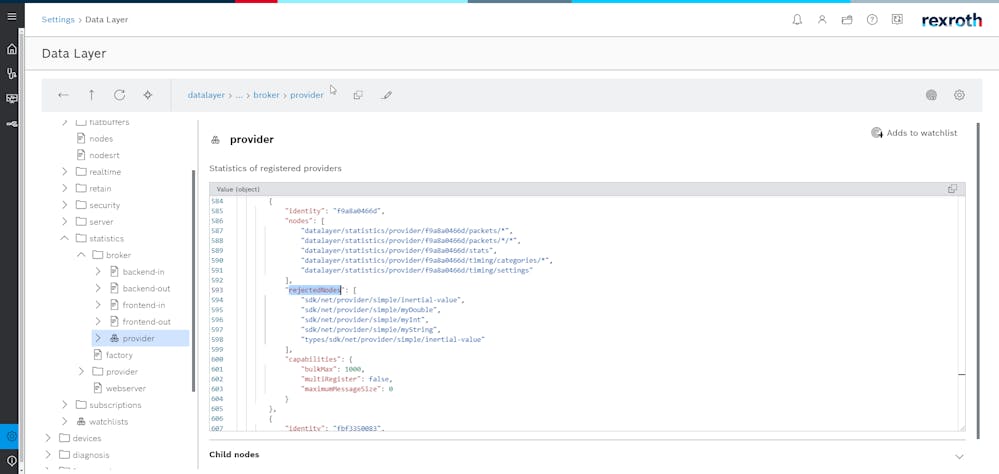The height and width of the screenshot is (474, 999).
Task: Open the help question mark icon
Action: point(872,19)
